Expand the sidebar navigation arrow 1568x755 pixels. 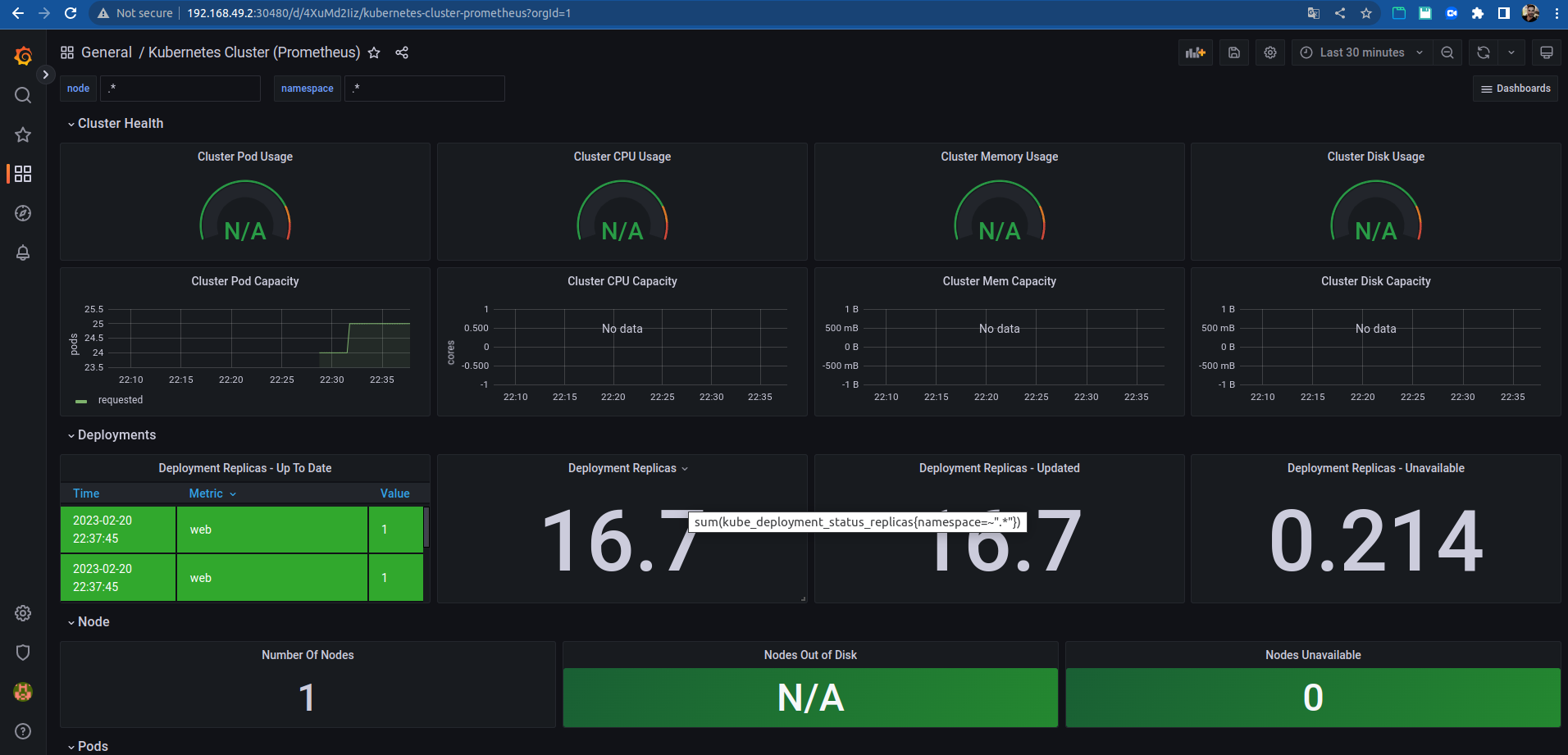(46, 75)
